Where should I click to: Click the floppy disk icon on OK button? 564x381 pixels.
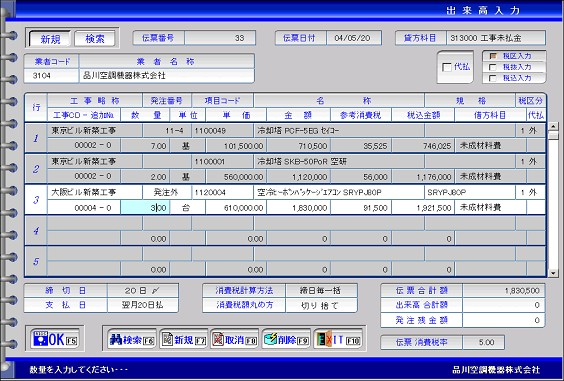point(40,339)
